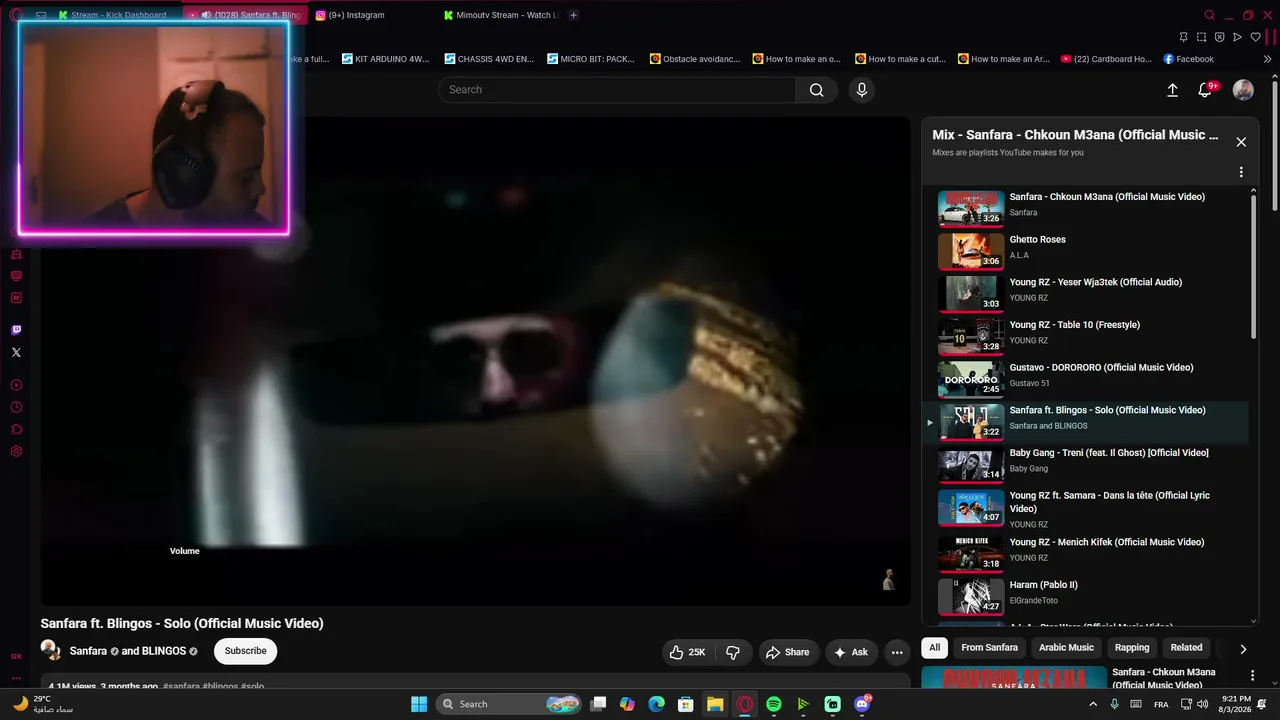The width and height of the screenshot is (1280, 720).
Task: Subscribe to the Sanfara channel
Action: click(x=245, y=651)
